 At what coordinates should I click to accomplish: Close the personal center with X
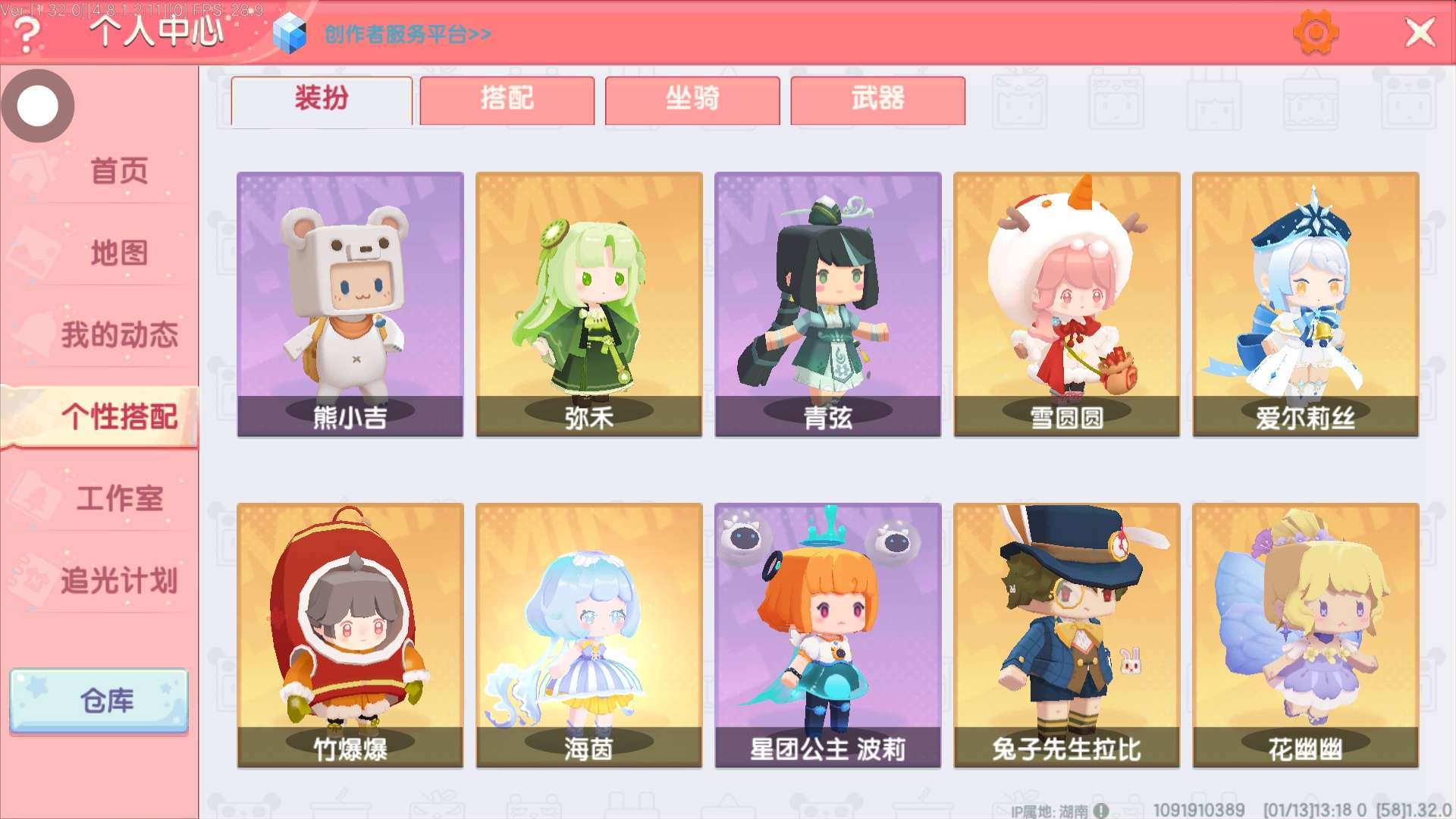[1420, 33]
